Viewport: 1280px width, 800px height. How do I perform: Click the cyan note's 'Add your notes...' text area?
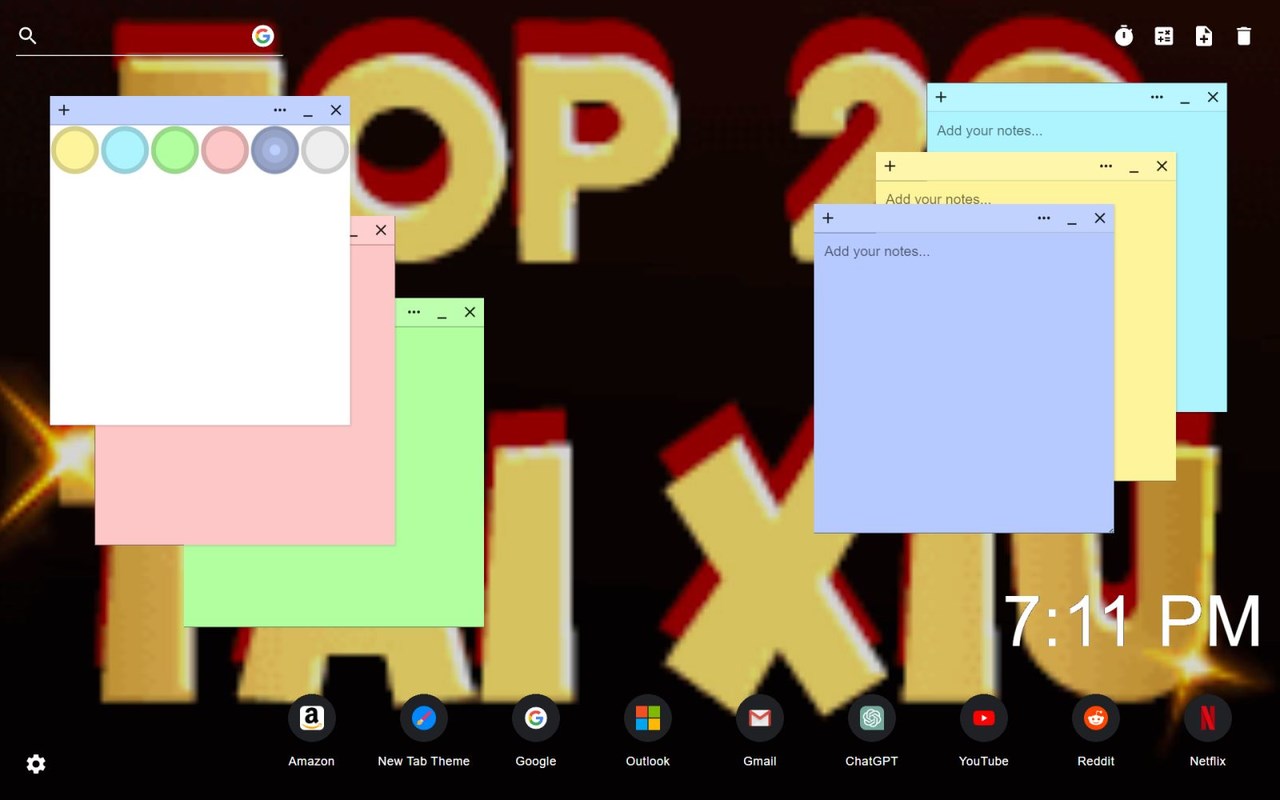[x=1076, y=131]
